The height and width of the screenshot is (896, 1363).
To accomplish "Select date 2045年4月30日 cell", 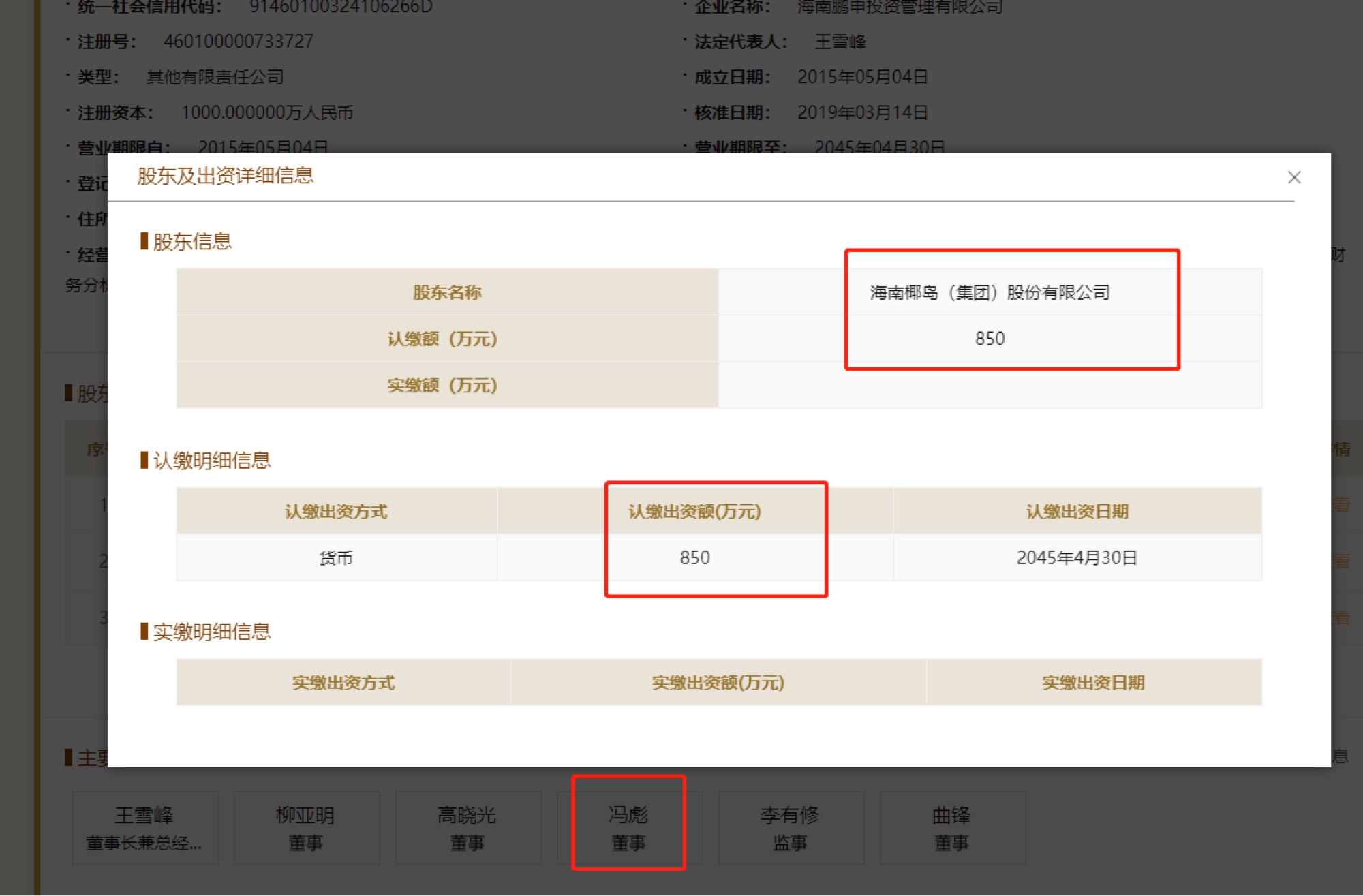I will pos(1077,558).
